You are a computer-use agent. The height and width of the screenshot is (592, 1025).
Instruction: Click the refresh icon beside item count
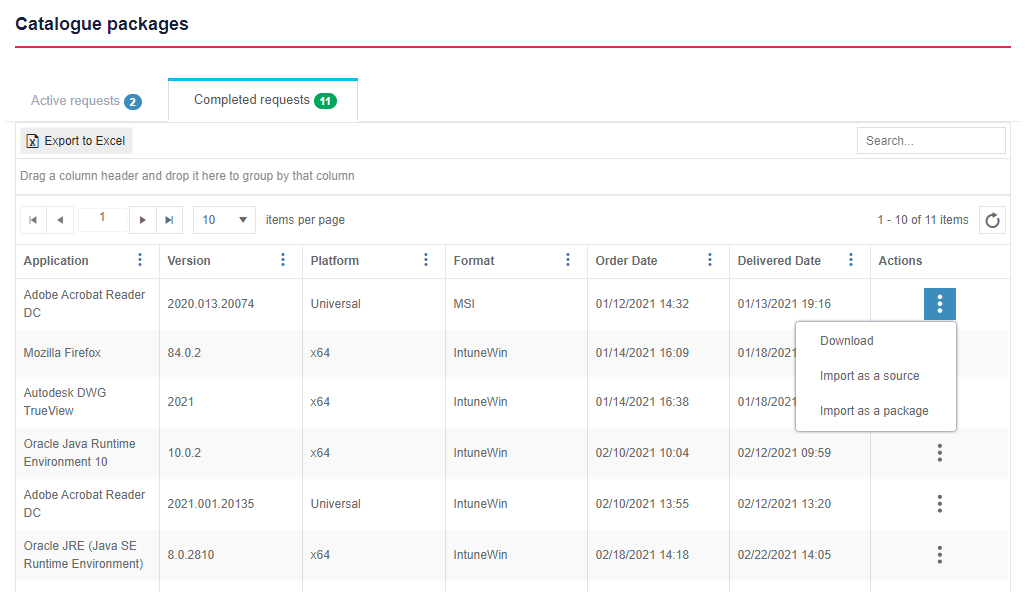point(992,221)
